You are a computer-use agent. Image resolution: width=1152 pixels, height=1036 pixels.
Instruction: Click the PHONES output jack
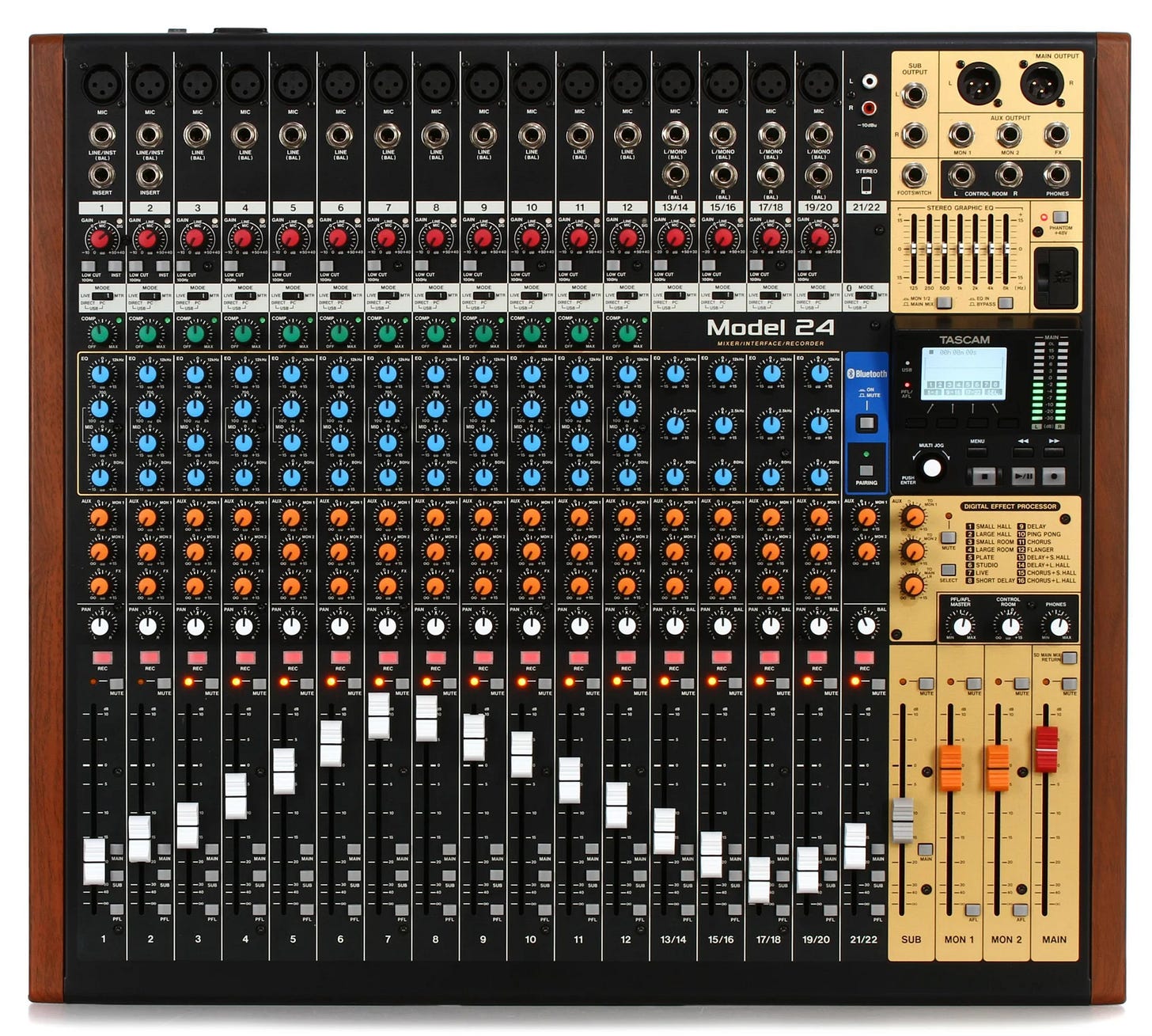click(1056, 175)
